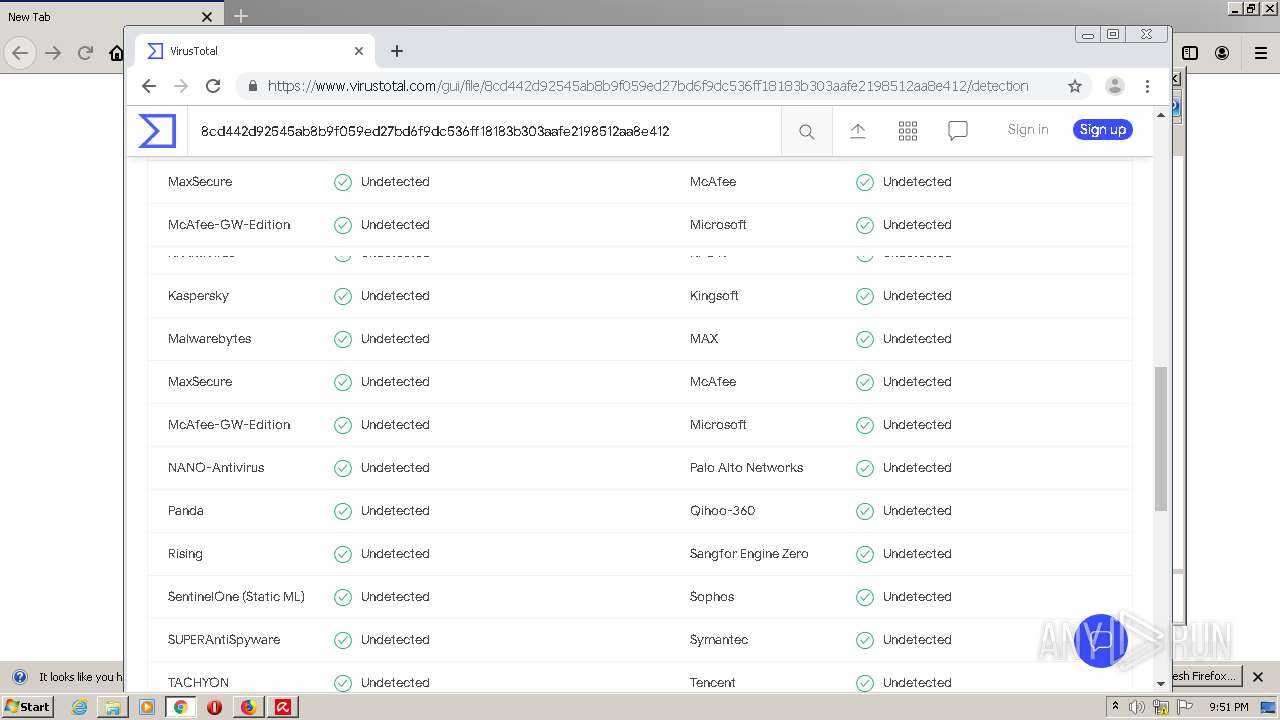Click the Chrome address bar URL

point(648,86)
